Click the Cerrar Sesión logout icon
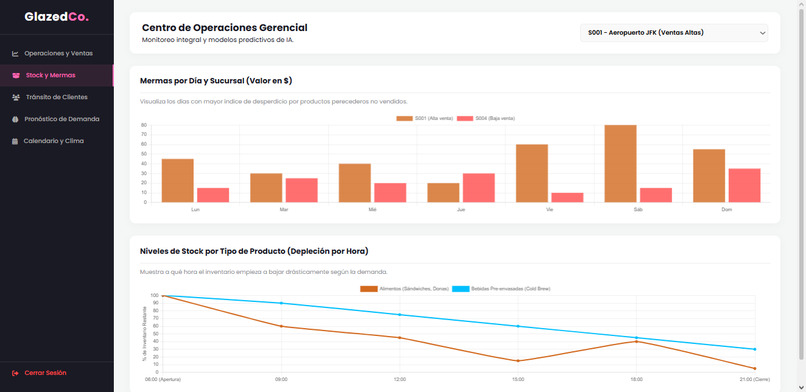The height and width of the screenshot is (392, 806). click(15, 373)
